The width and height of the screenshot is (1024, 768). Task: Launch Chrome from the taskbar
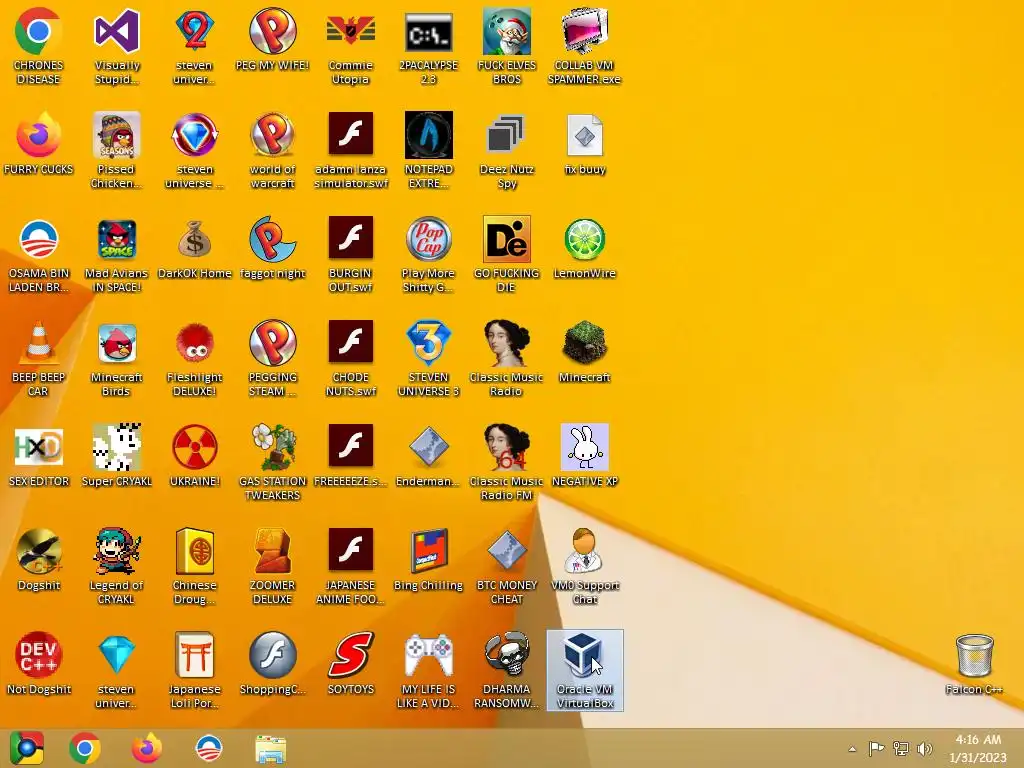pyautogui.click(x=85, y=748)
